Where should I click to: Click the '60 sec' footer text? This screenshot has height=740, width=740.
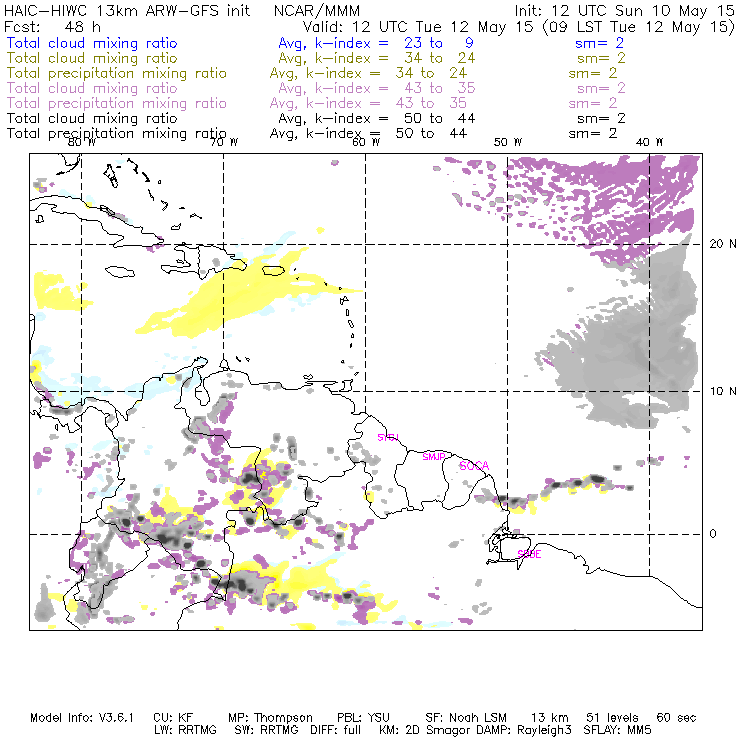676,718
